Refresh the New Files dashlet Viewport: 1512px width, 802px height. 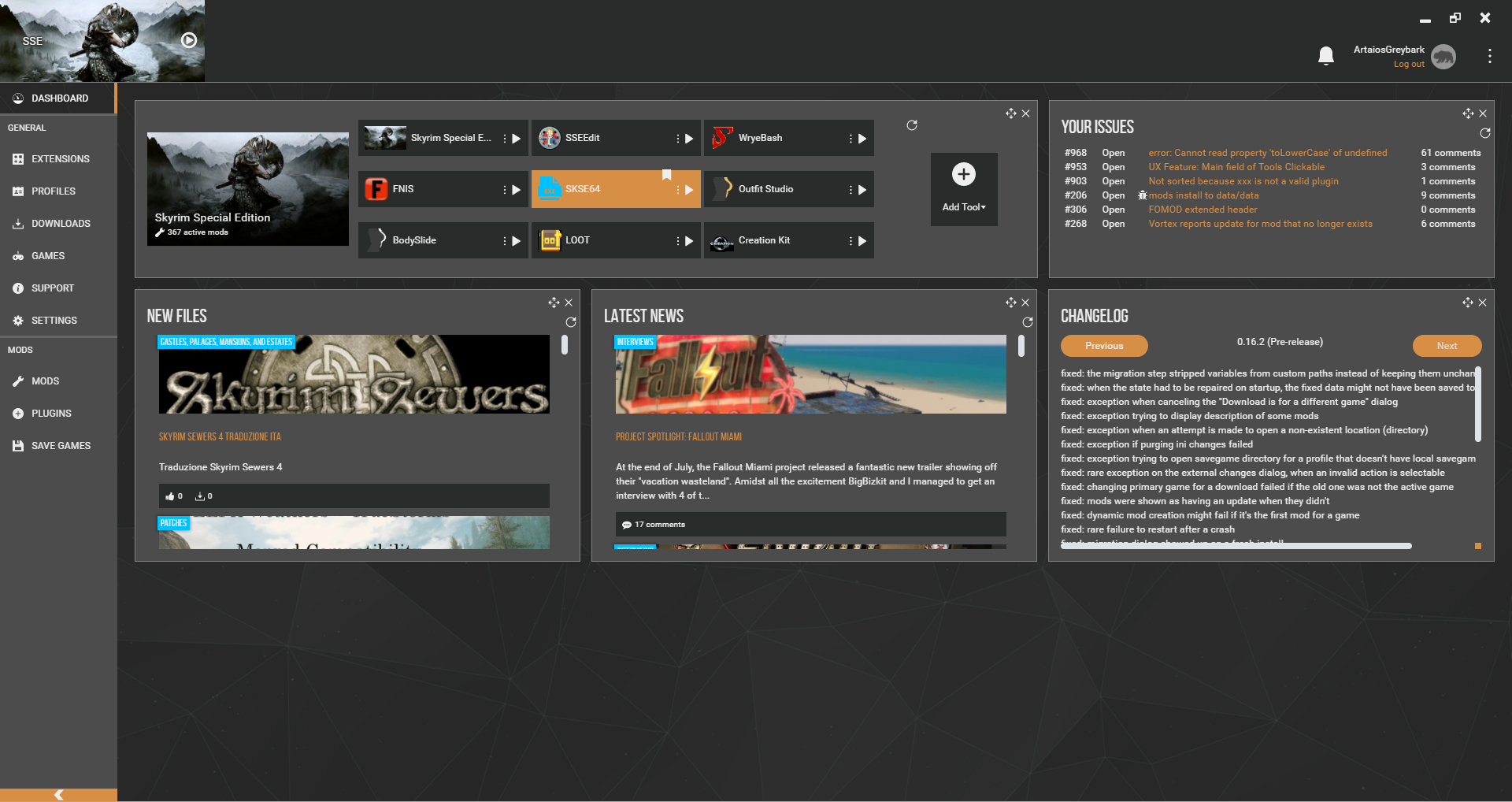pos(571,322)
